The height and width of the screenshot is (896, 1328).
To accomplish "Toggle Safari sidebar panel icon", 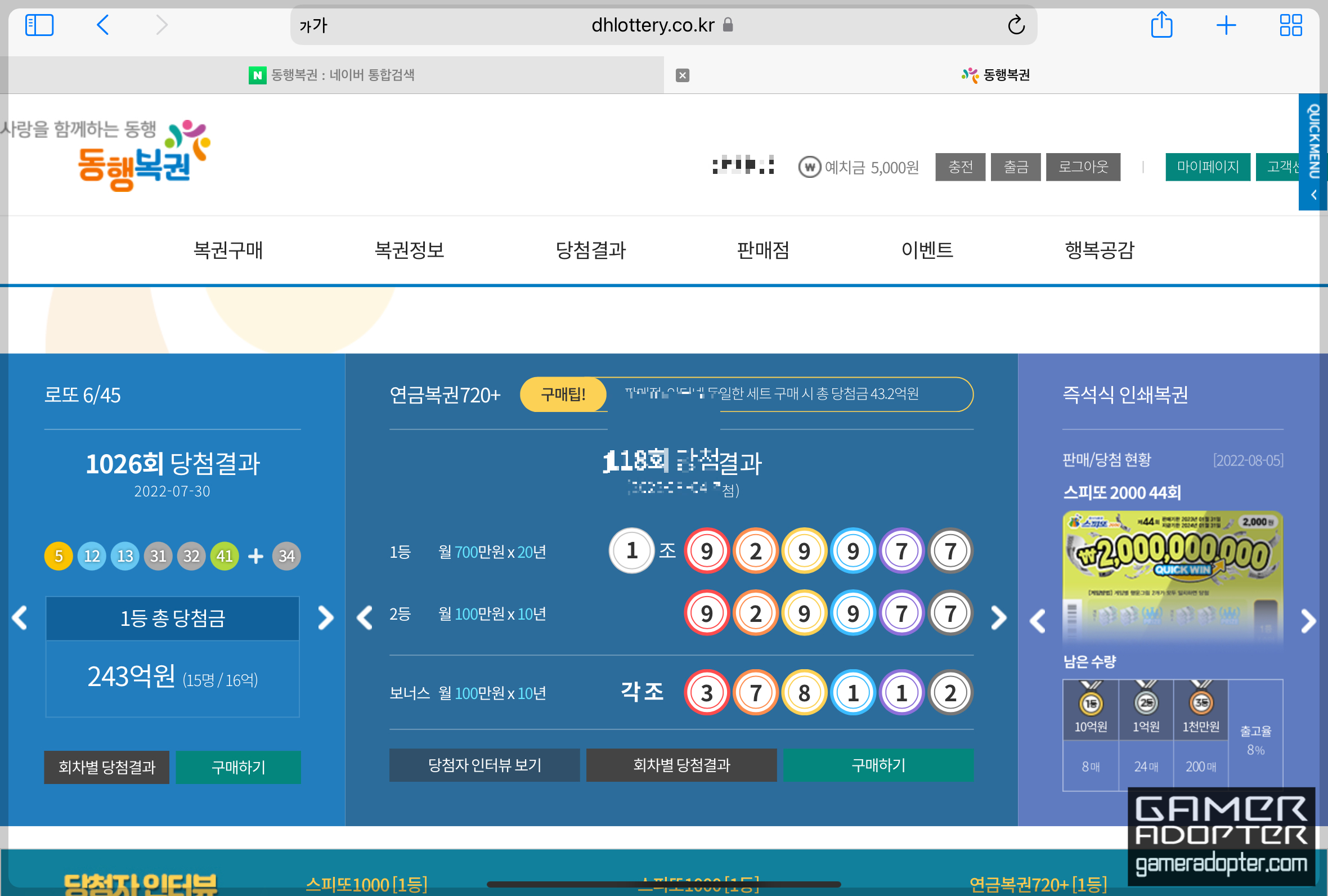I will pos(39,25).
